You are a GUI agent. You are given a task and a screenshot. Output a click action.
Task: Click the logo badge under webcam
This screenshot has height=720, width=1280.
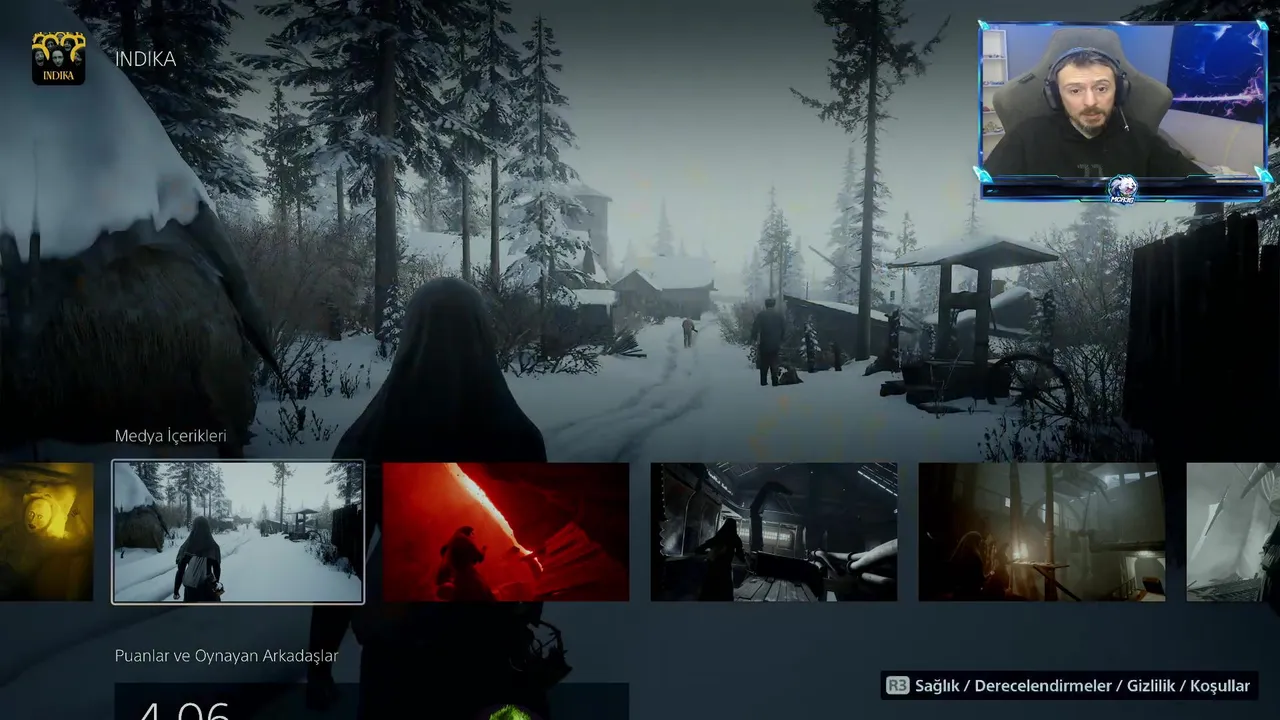pyautogui.click(x=1123, y=190)
